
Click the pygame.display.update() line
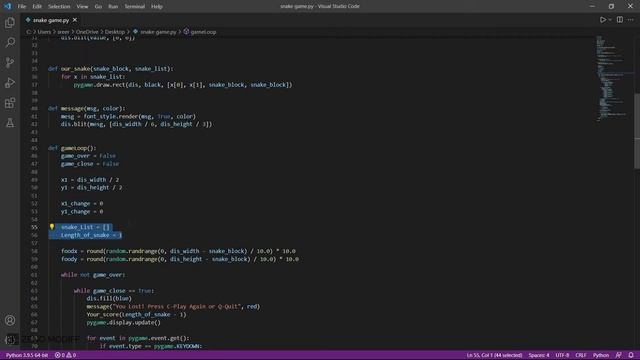[x=124, y=322]
